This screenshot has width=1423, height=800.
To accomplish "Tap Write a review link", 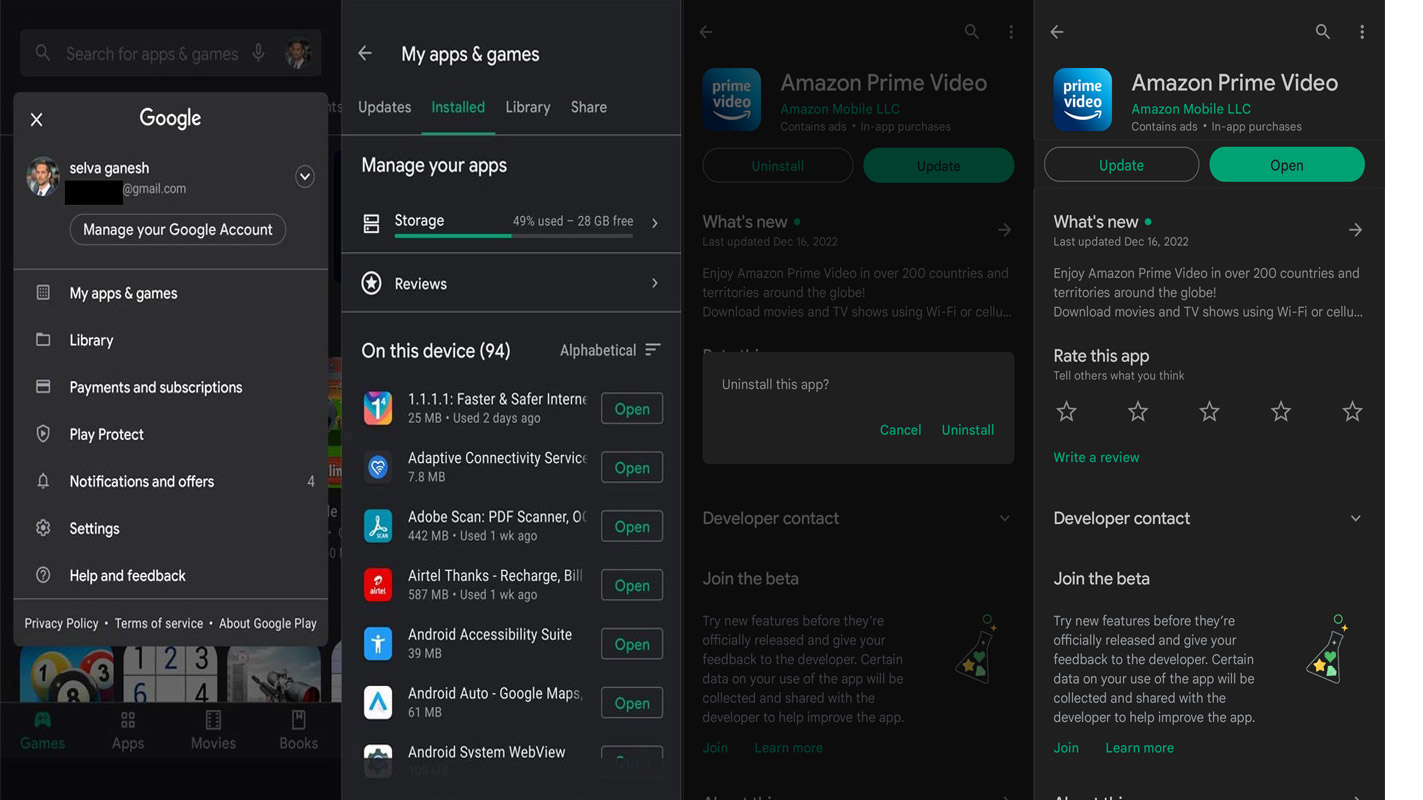I will click(1096, 457).
